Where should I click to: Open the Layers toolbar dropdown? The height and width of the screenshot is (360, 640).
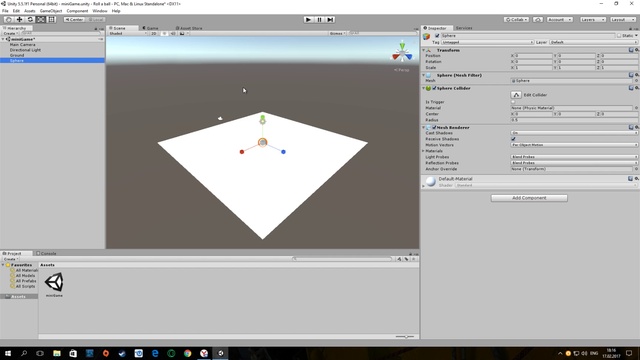point(592,20)
